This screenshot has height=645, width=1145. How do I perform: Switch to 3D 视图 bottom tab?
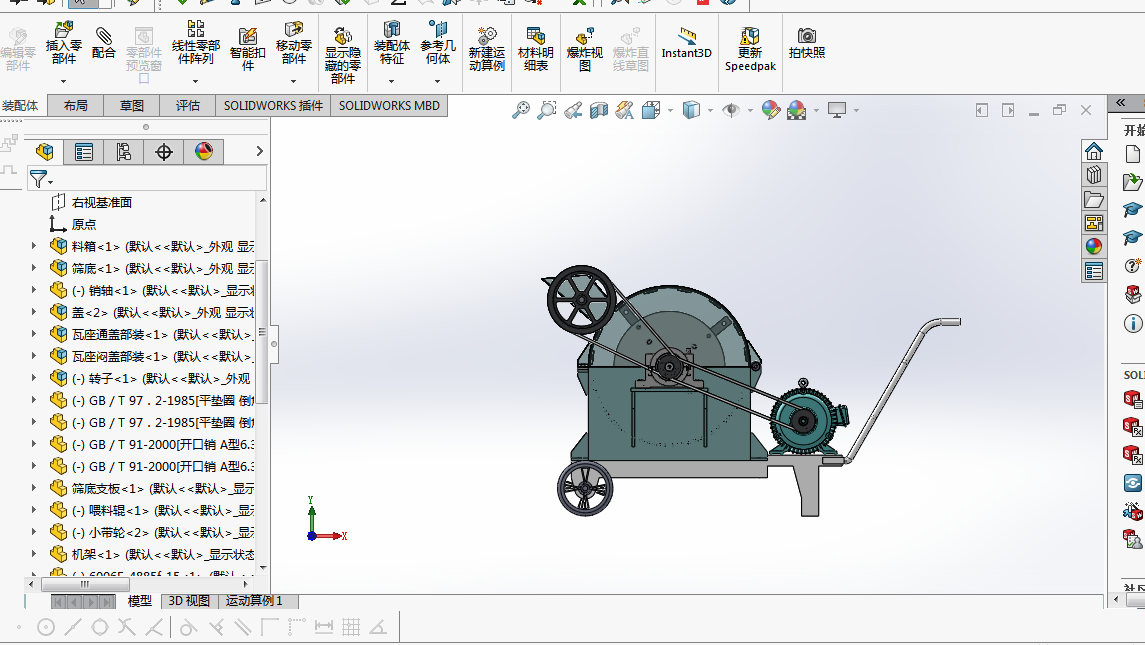point(189,601)
